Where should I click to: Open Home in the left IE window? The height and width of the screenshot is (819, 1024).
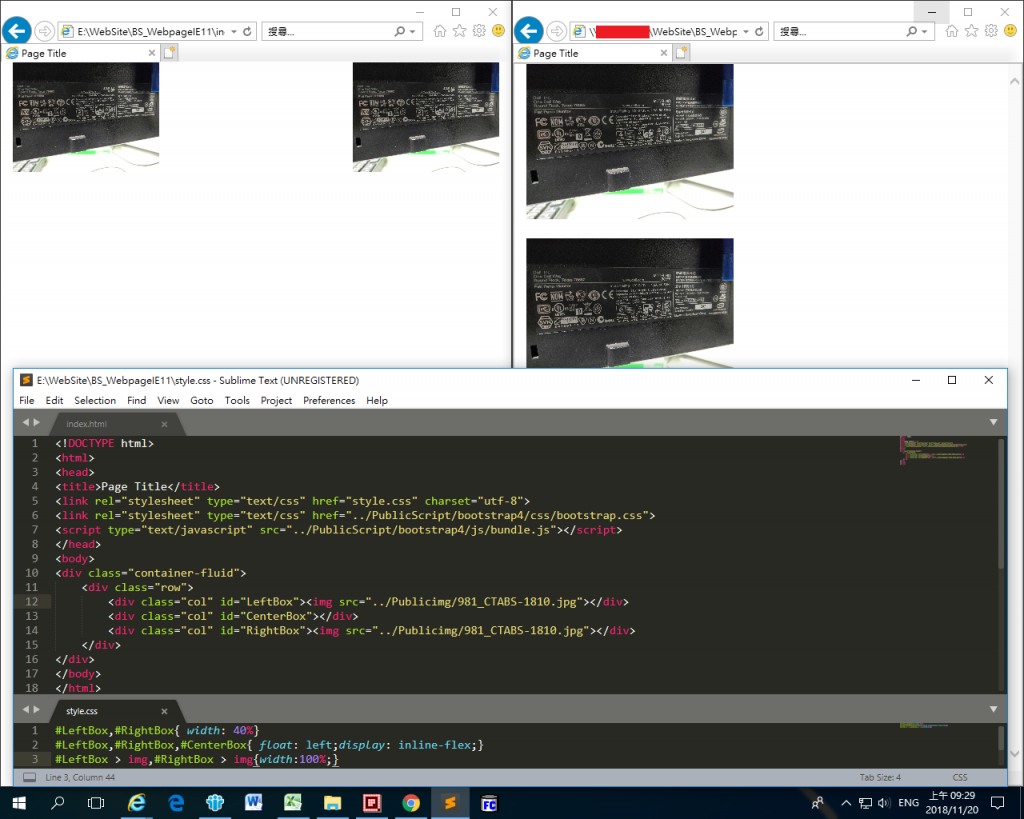click(x=440, y=31)
